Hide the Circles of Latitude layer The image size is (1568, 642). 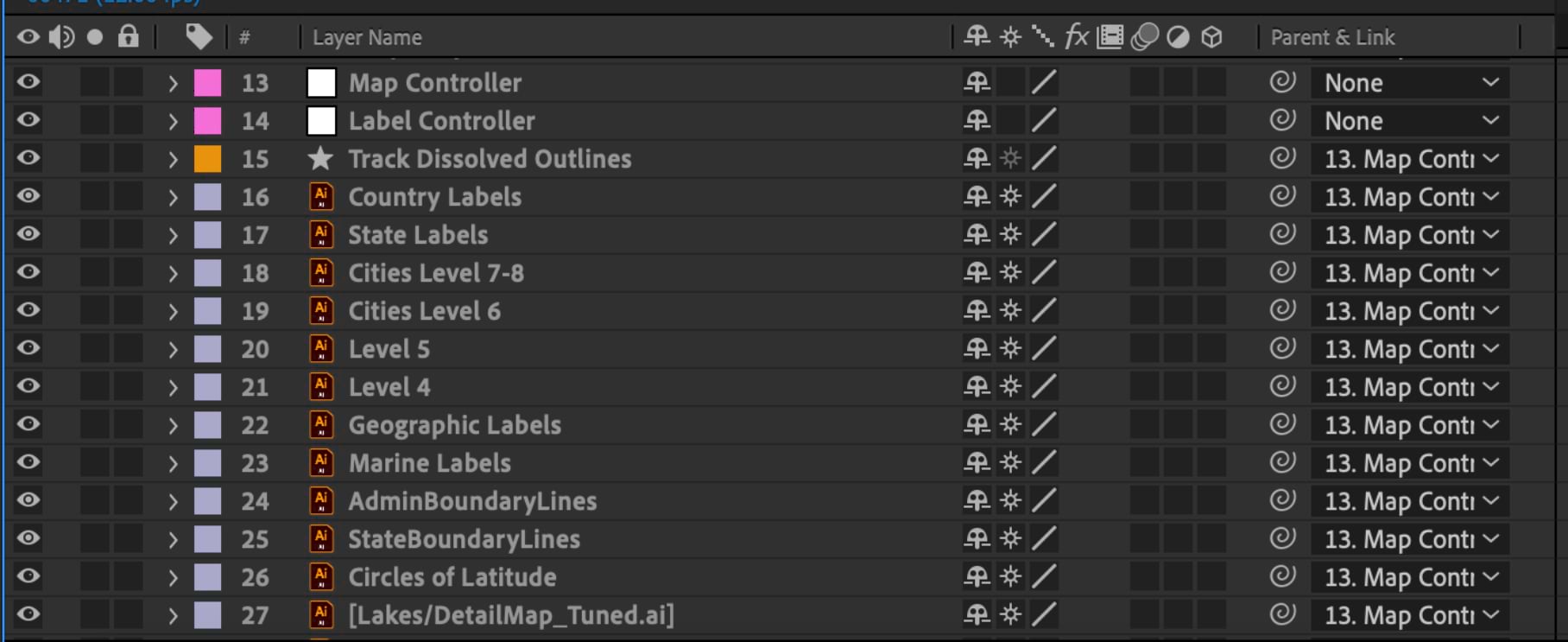(27, 576)
